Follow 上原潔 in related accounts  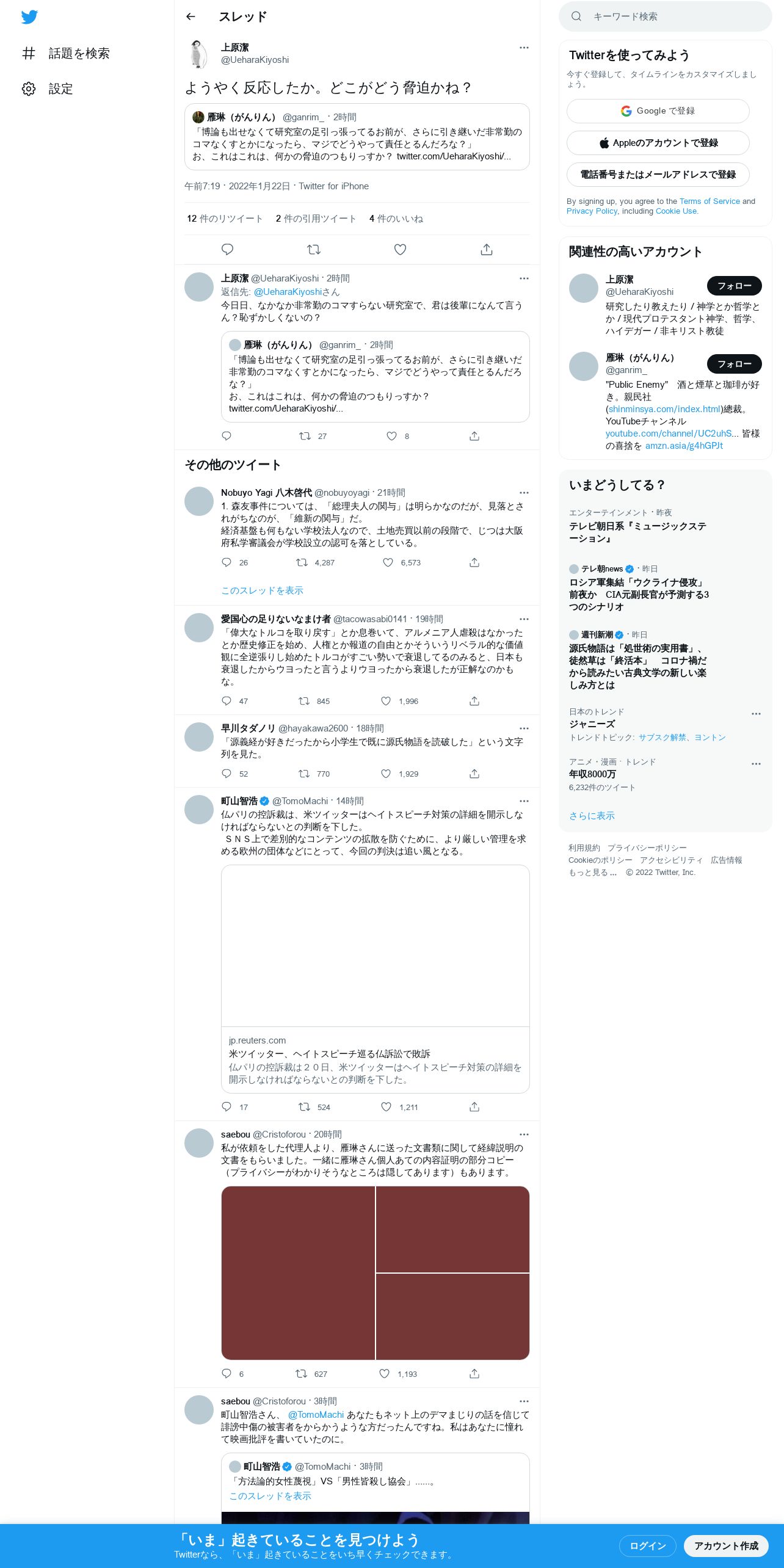(734, 286)
